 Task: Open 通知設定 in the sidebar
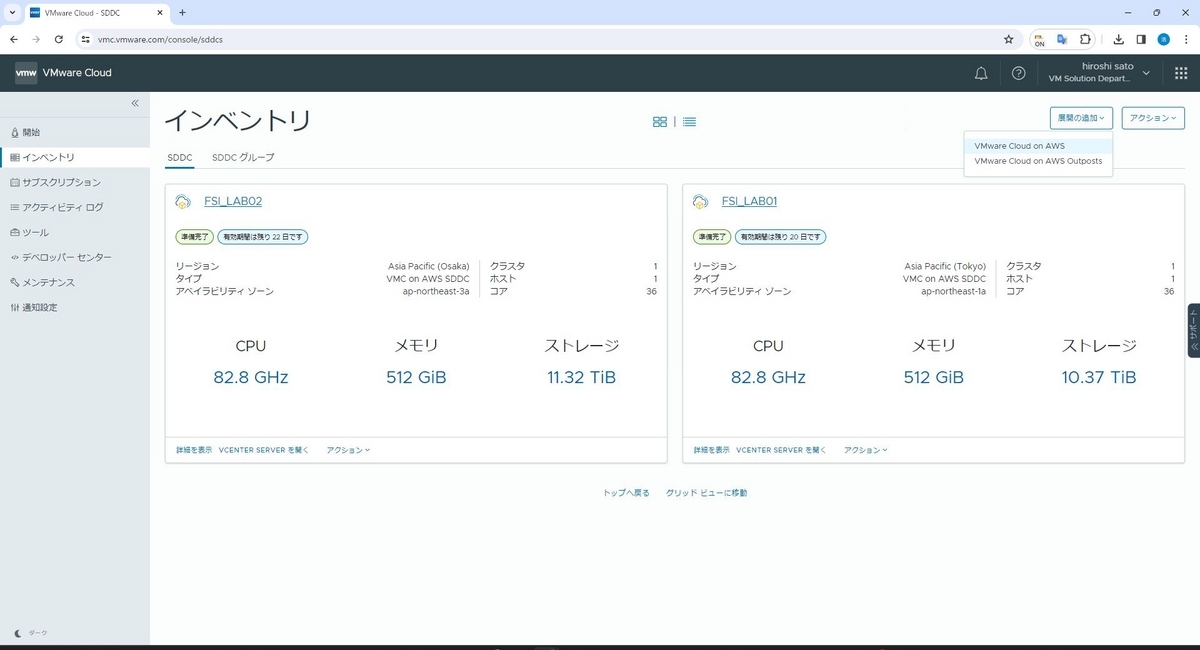click(x=75, y=307)
